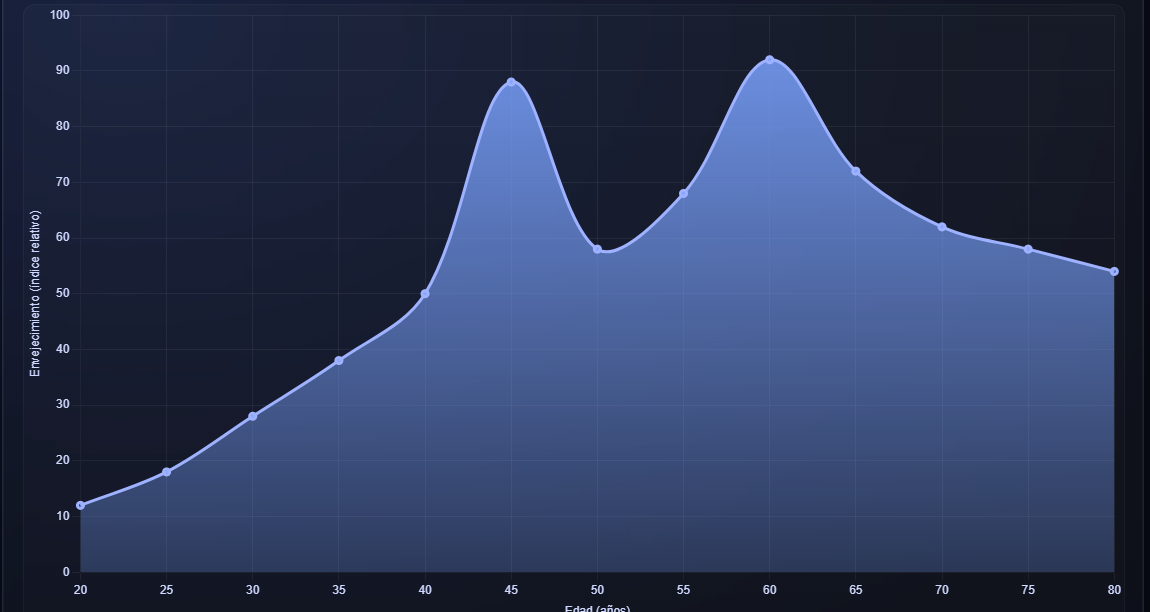Click the data point at age 20

coord(80,505)
